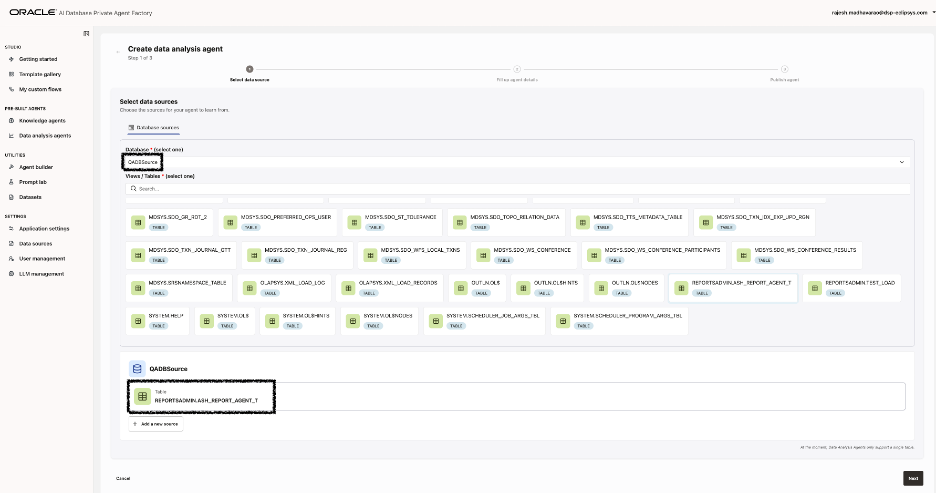This screenshot has height=494, width=936.
Task: Open the user account dropdown menu
Action: (x=932, y=11)
